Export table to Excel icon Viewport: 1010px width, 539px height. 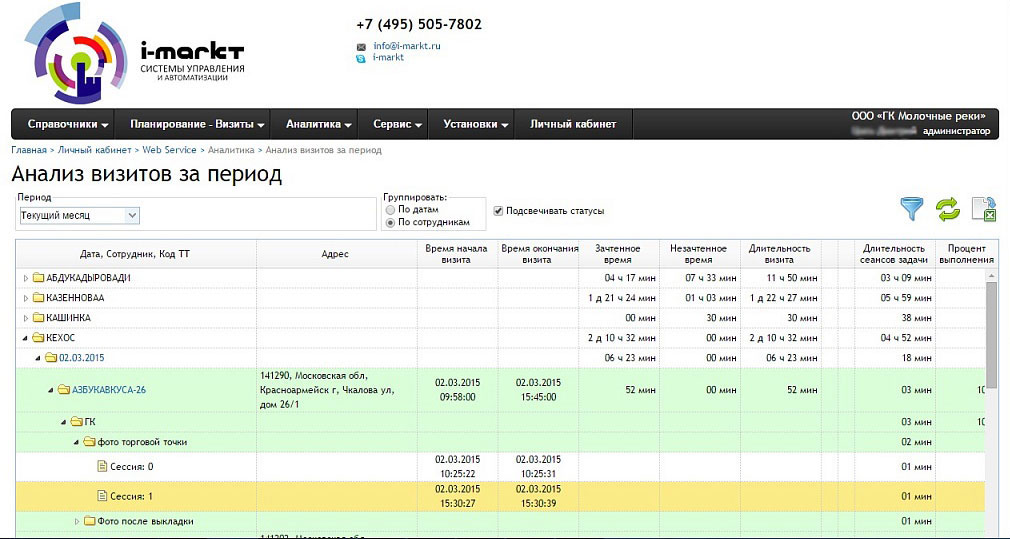click(984, 210)
